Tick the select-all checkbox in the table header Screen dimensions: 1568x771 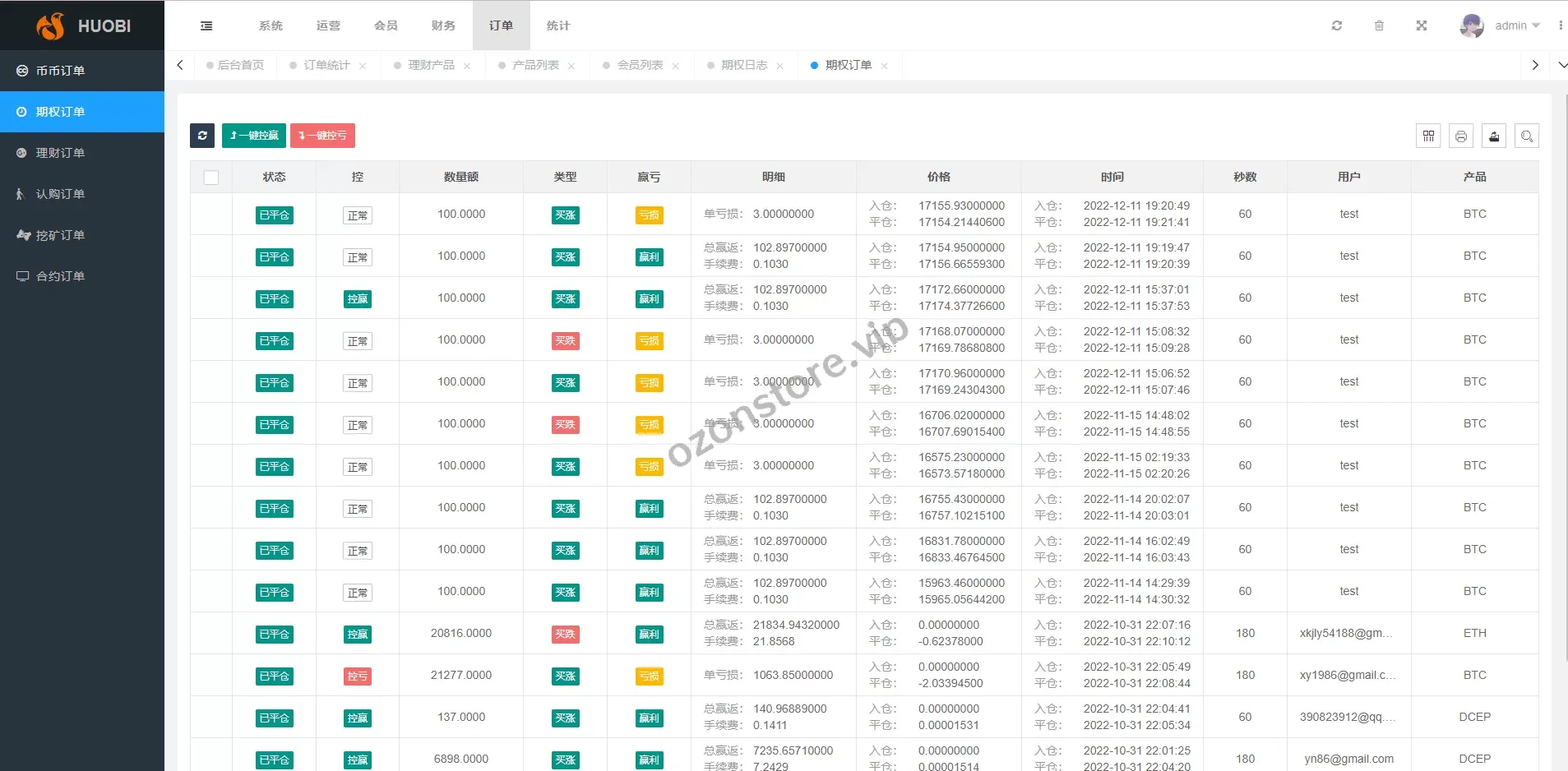tap(211, 178)
